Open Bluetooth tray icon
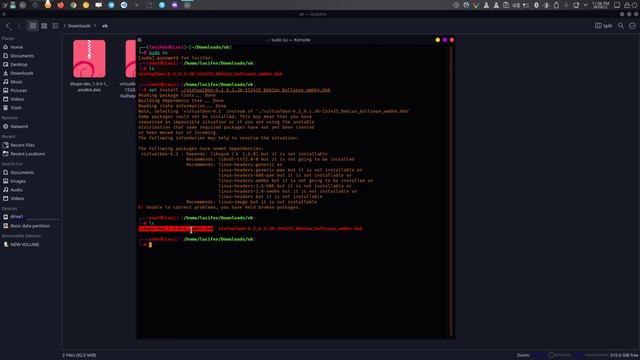Screen dimensions: 640x360 (x=547, y=5)
